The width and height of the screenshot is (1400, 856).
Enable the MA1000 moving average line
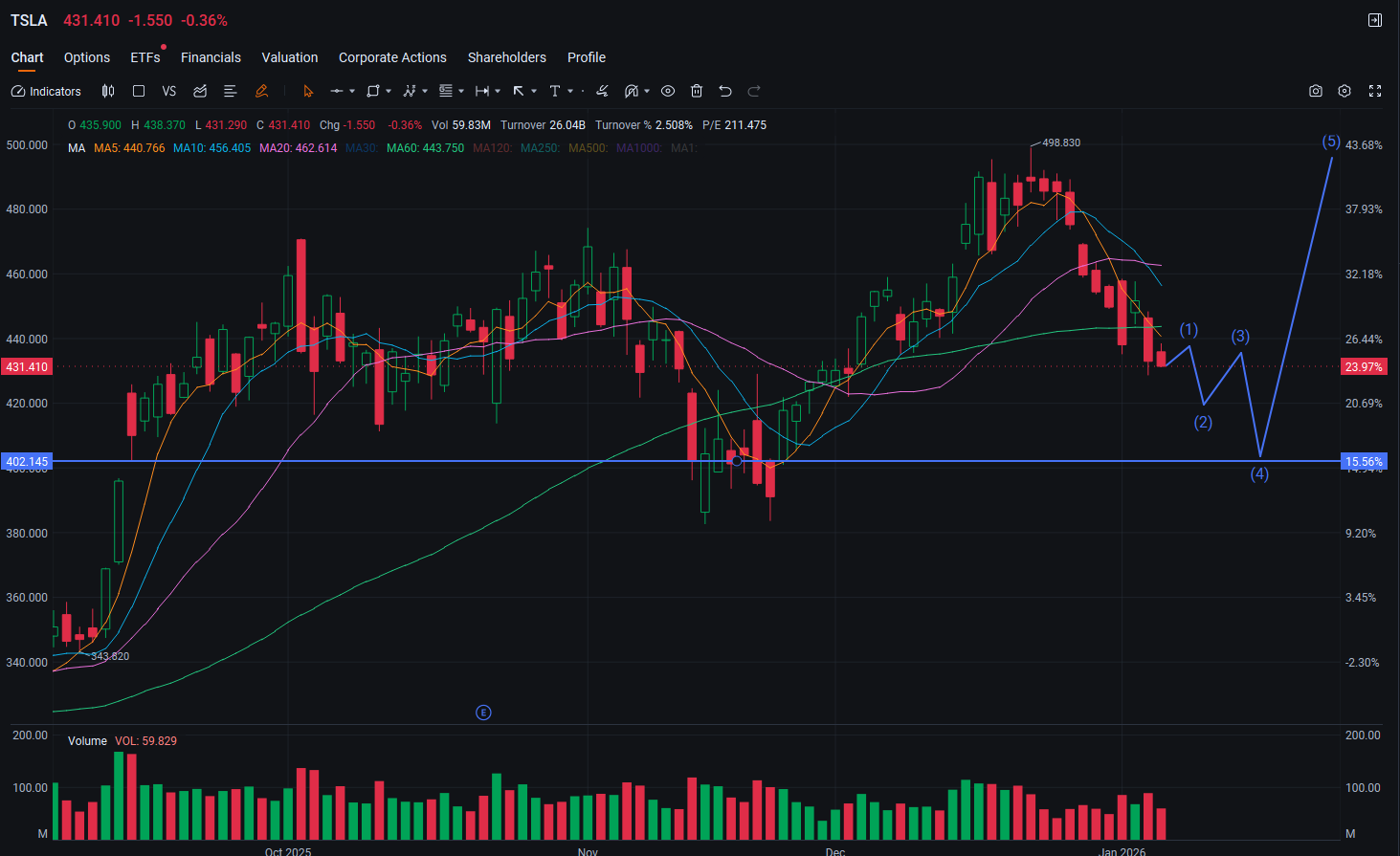(x=639, y=148)
